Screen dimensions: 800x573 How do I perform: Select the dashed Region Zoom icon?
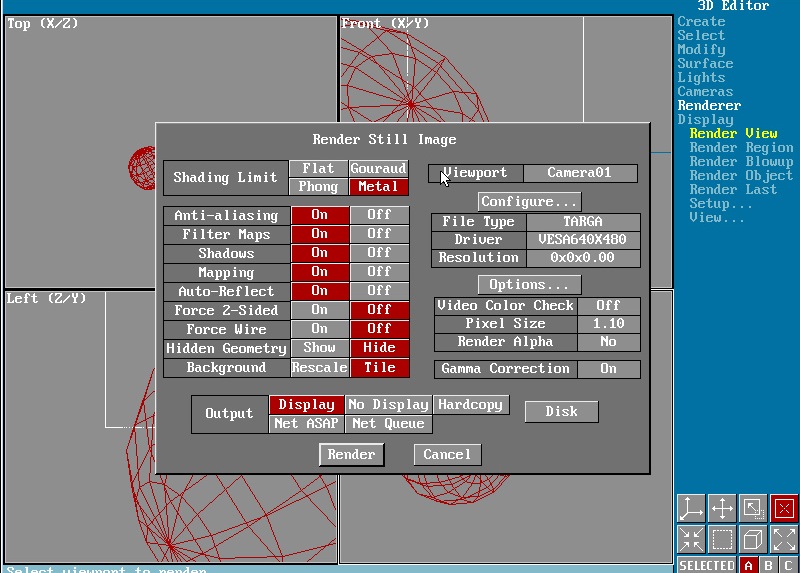(722, 539)
